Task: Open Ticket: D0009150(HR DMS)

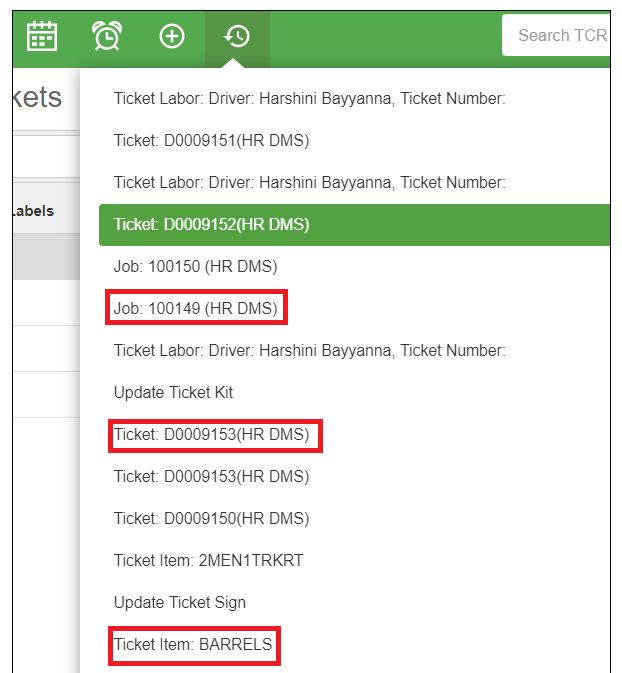Action: coord(211,519)
